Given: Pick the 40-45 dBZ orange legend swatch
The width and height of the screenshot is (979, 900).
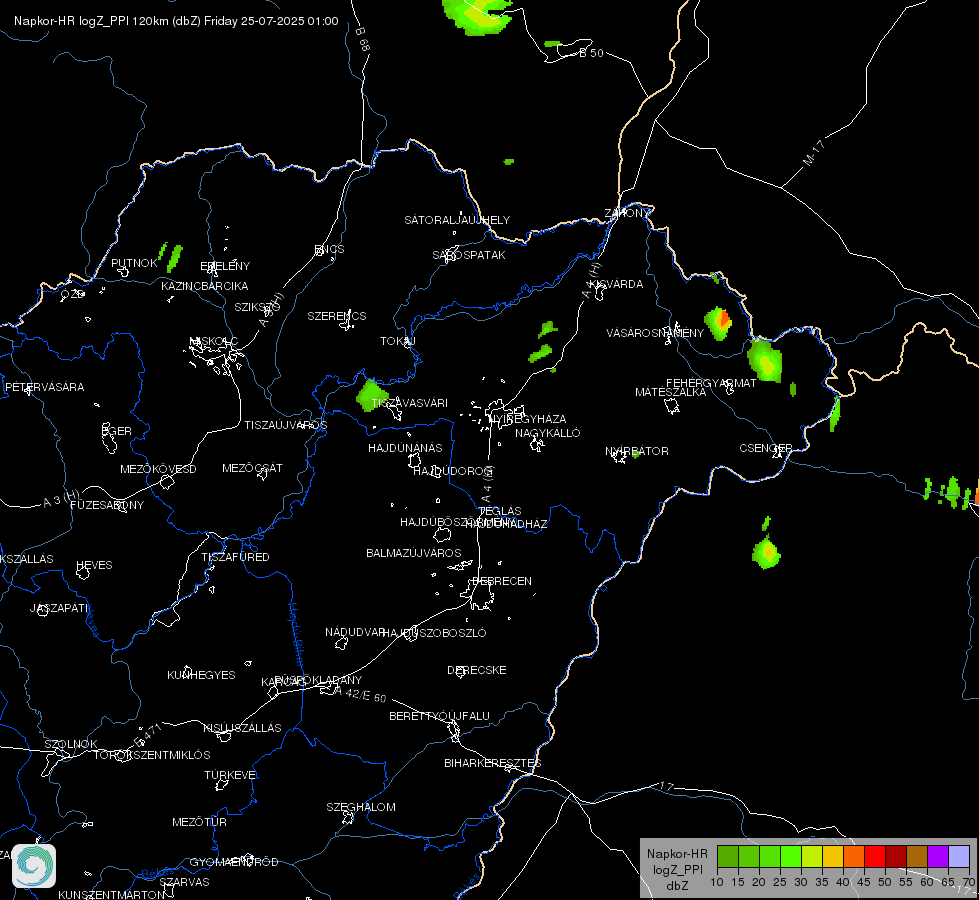Looking at the screenshot, I should [x=854, y=856].
